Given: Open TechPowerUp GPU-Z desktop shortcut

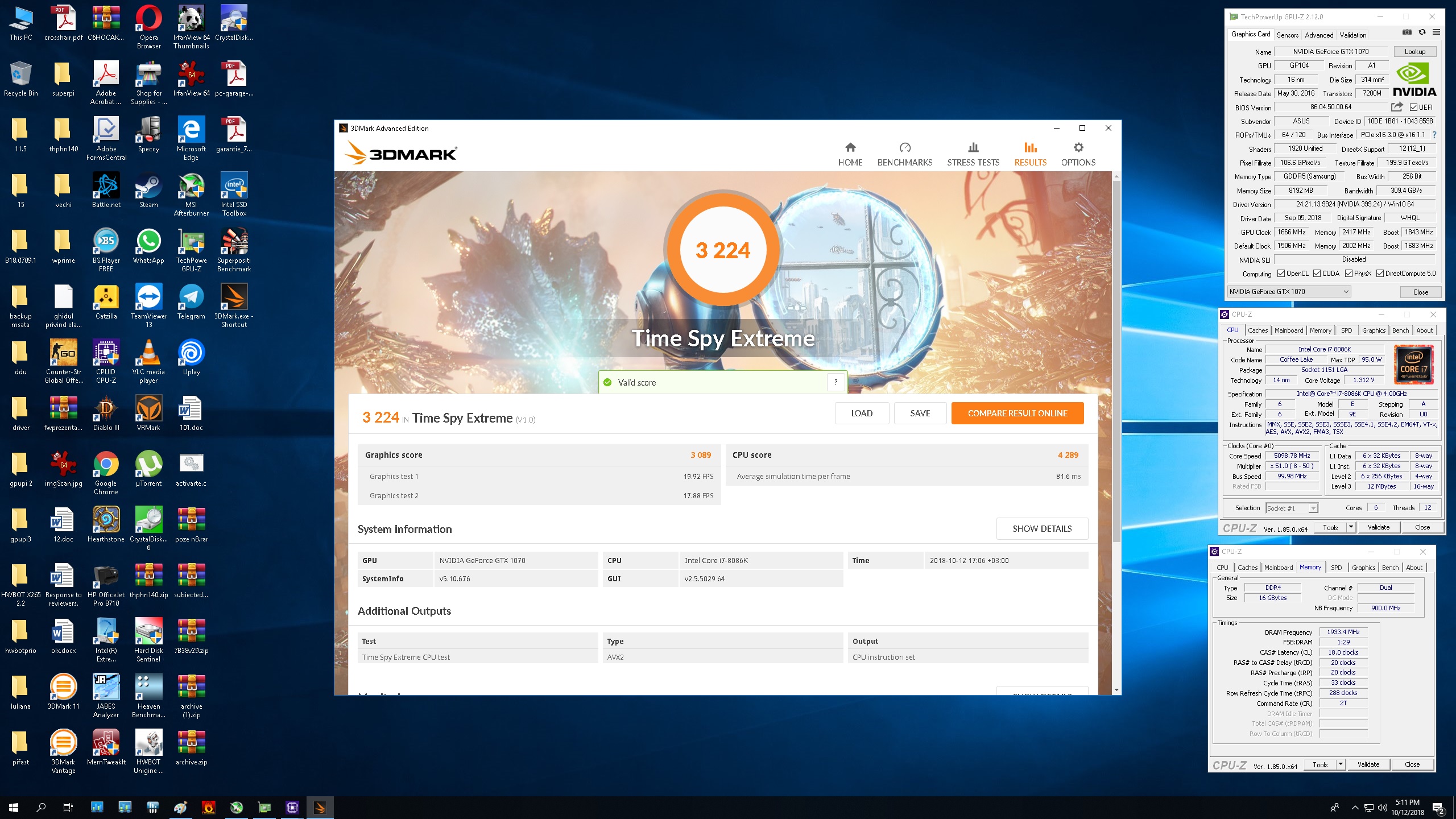Looking at the screenshot, I should (191, 250).
